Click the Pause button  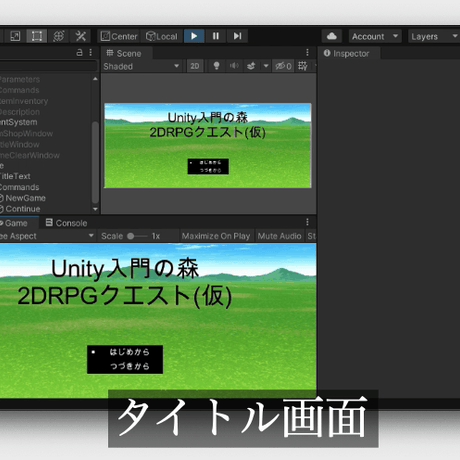tap(216, 36)
